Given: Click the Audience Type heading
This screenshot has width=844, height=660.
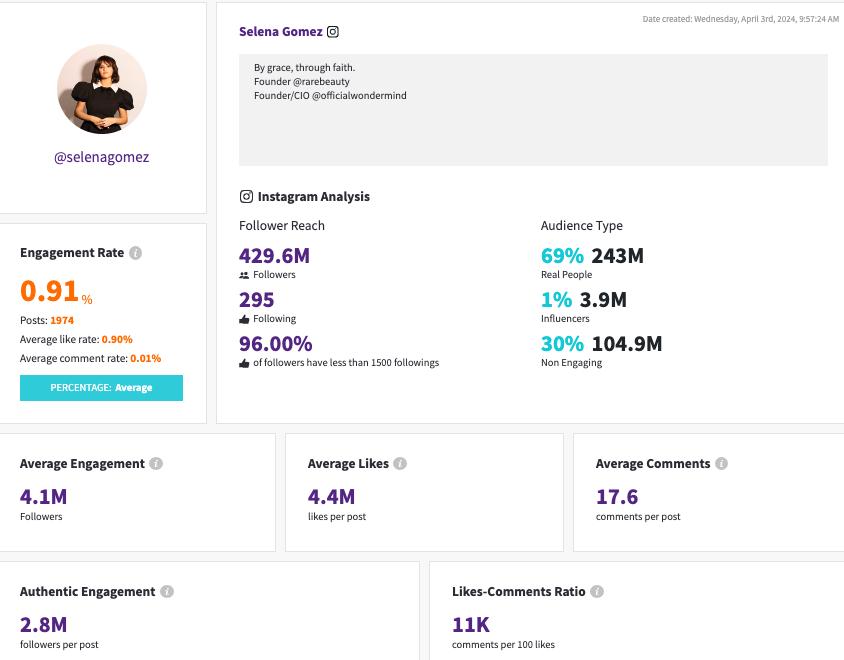Looking at the screenshot, I should pos(582,226).
